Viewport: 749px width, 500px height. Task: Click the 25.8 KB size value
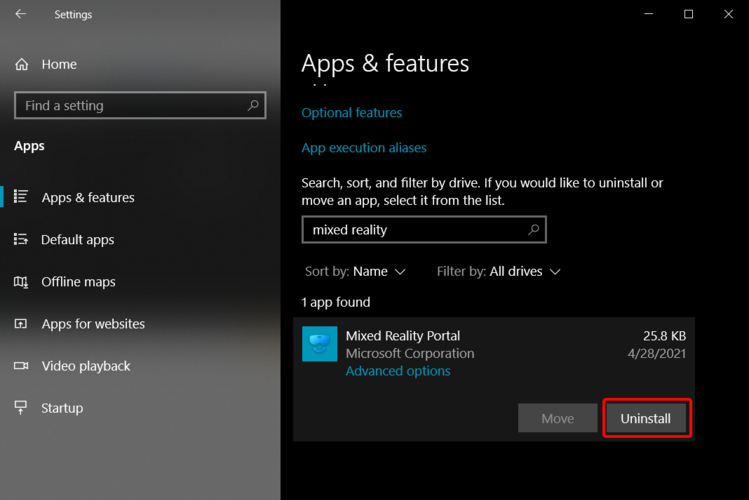point(664,336)
